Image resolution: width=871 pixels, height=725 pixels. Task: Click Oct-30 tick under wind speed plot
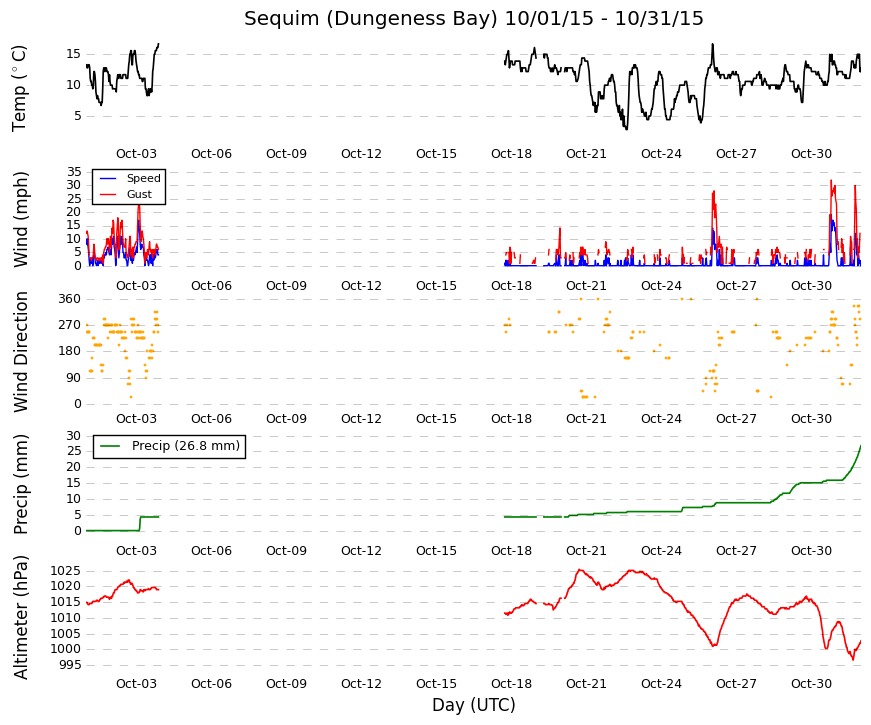811,286
